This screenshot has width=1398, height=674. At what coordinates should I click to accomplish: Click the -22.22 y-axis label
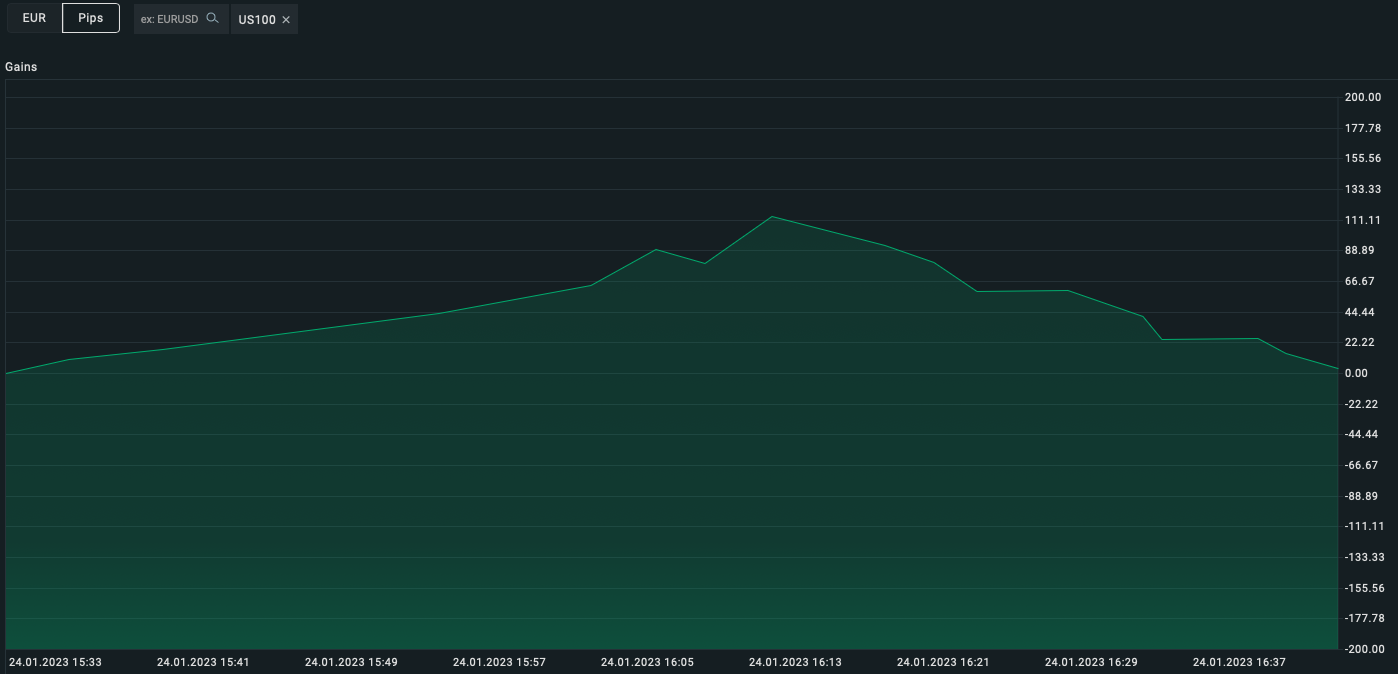tap(1361, 404)
